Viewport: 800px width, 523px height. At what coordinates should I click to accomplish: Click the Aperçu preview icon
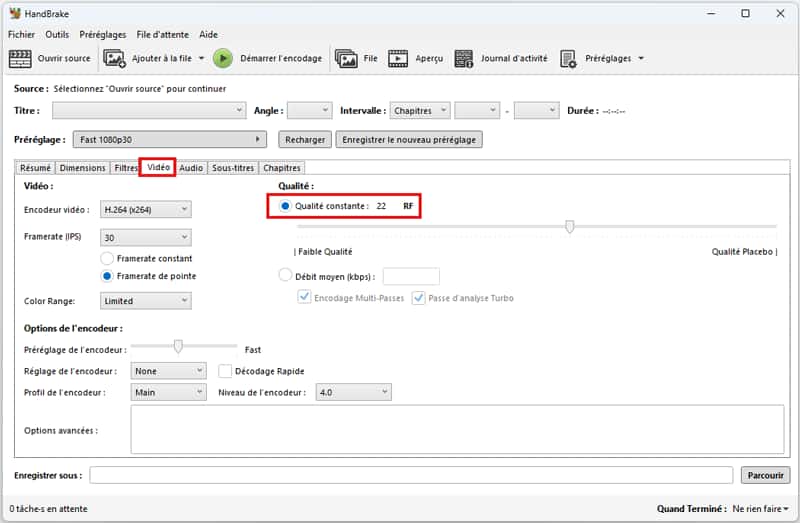tap(398, 58)
